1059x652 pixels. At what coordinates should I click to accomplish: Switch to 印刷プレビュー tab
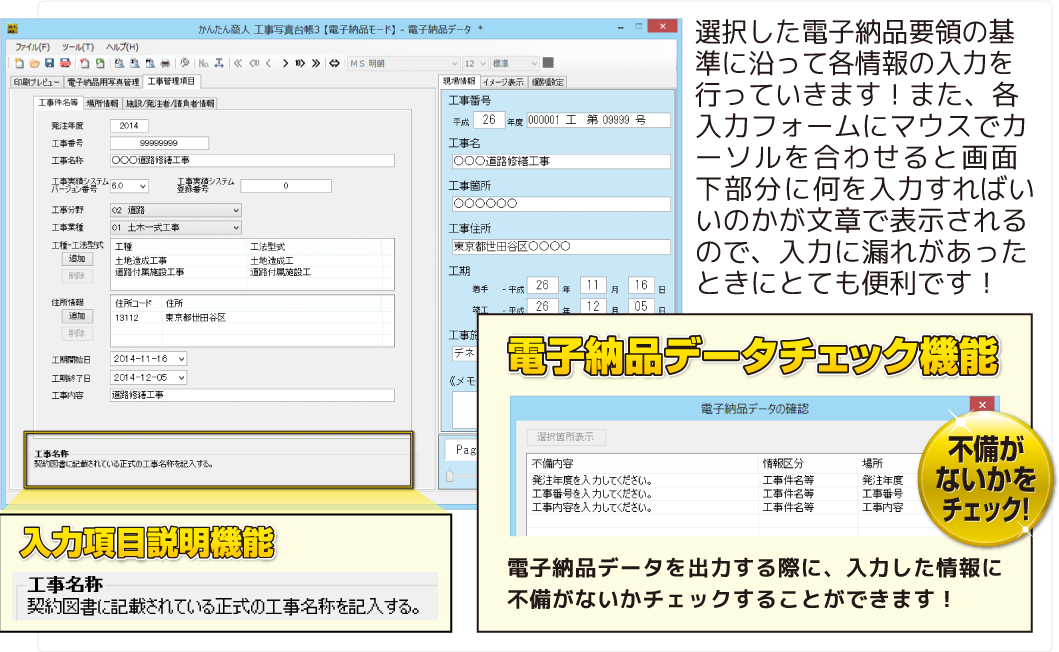click(36, 82)
